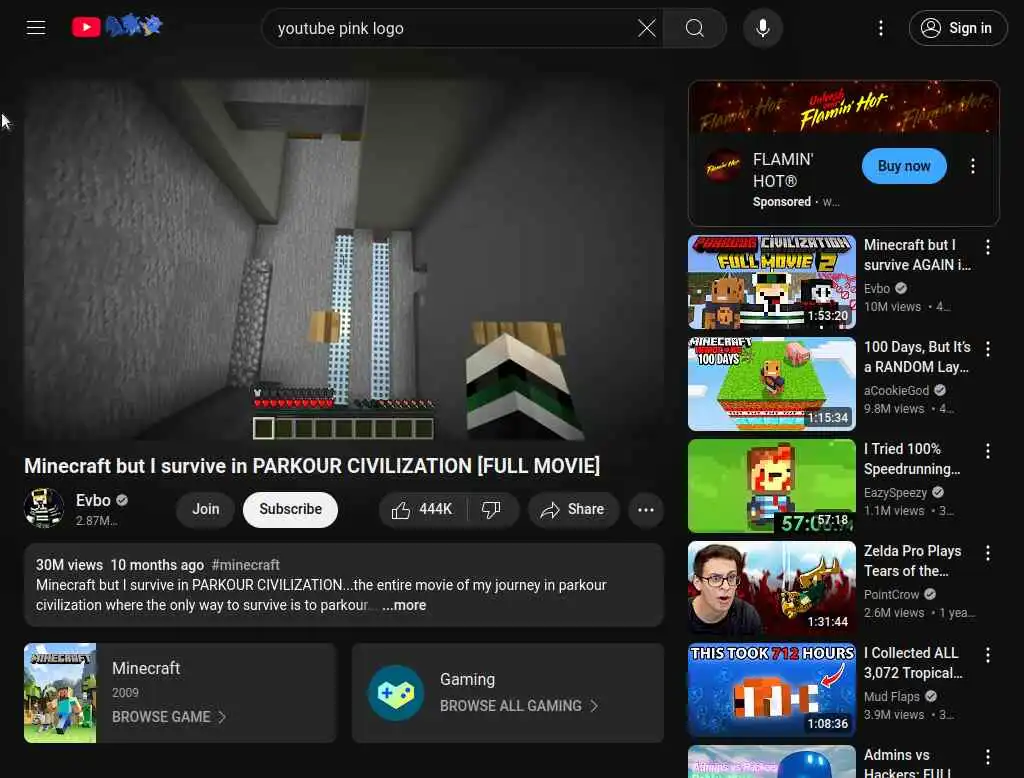The width and height of the screenshot is (1024, 778).
Task: Open options menu for Flamin' Hot ad
Action: [973, 166]
